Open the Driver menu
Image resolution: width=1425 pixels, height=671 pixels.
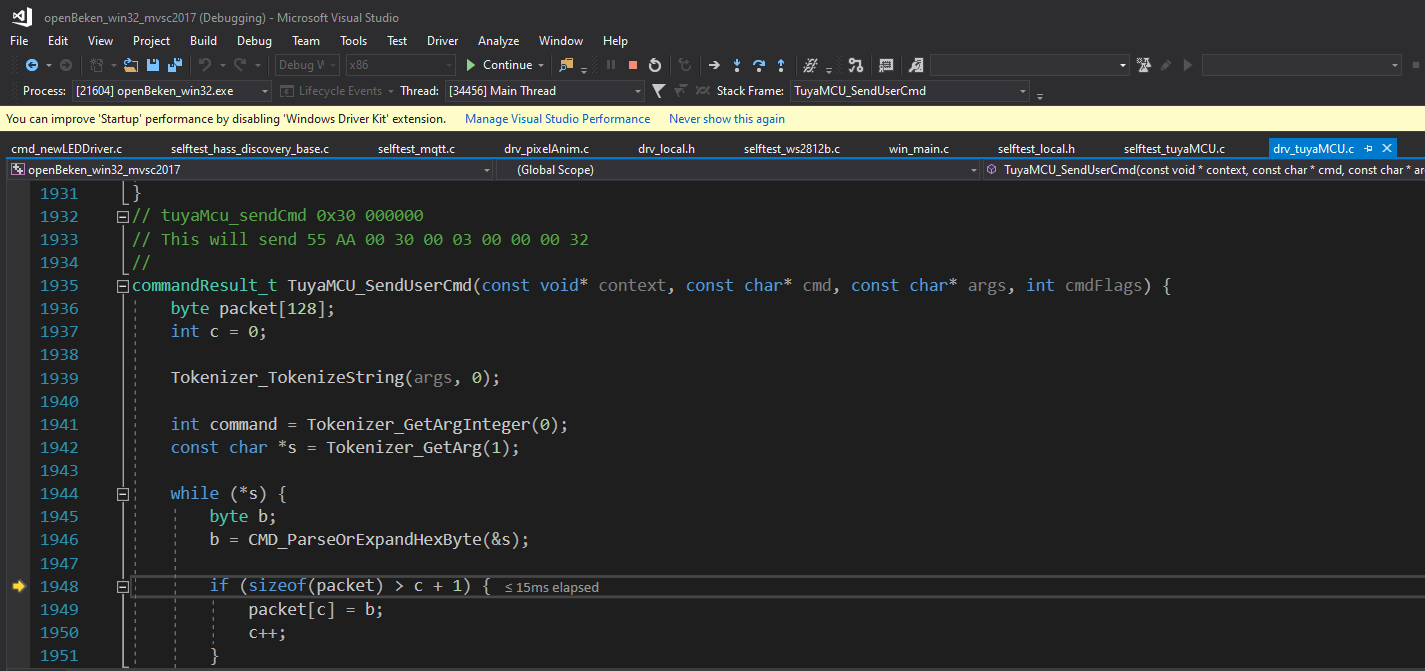pos(442,41)
